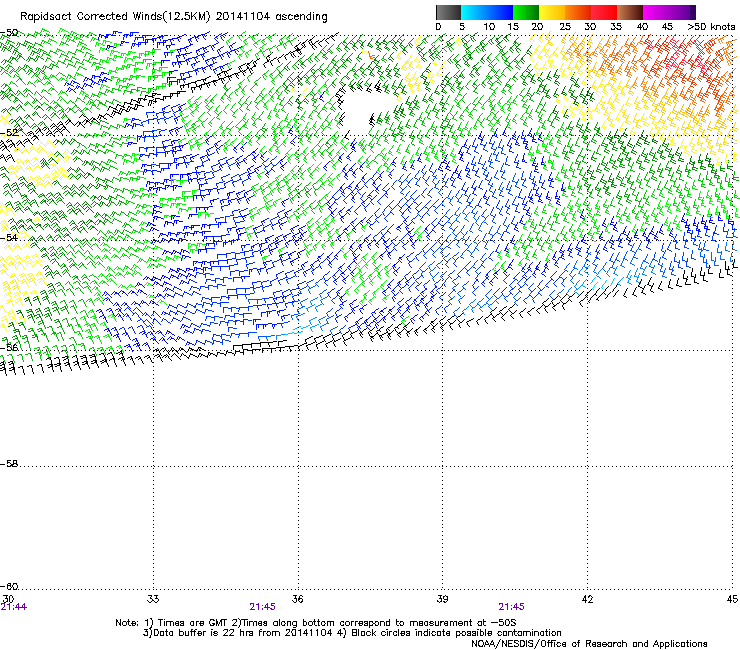Click the -54 latitude axis label
The height and width of the screenshot is (650, 740).
click(x=9, y=238)
